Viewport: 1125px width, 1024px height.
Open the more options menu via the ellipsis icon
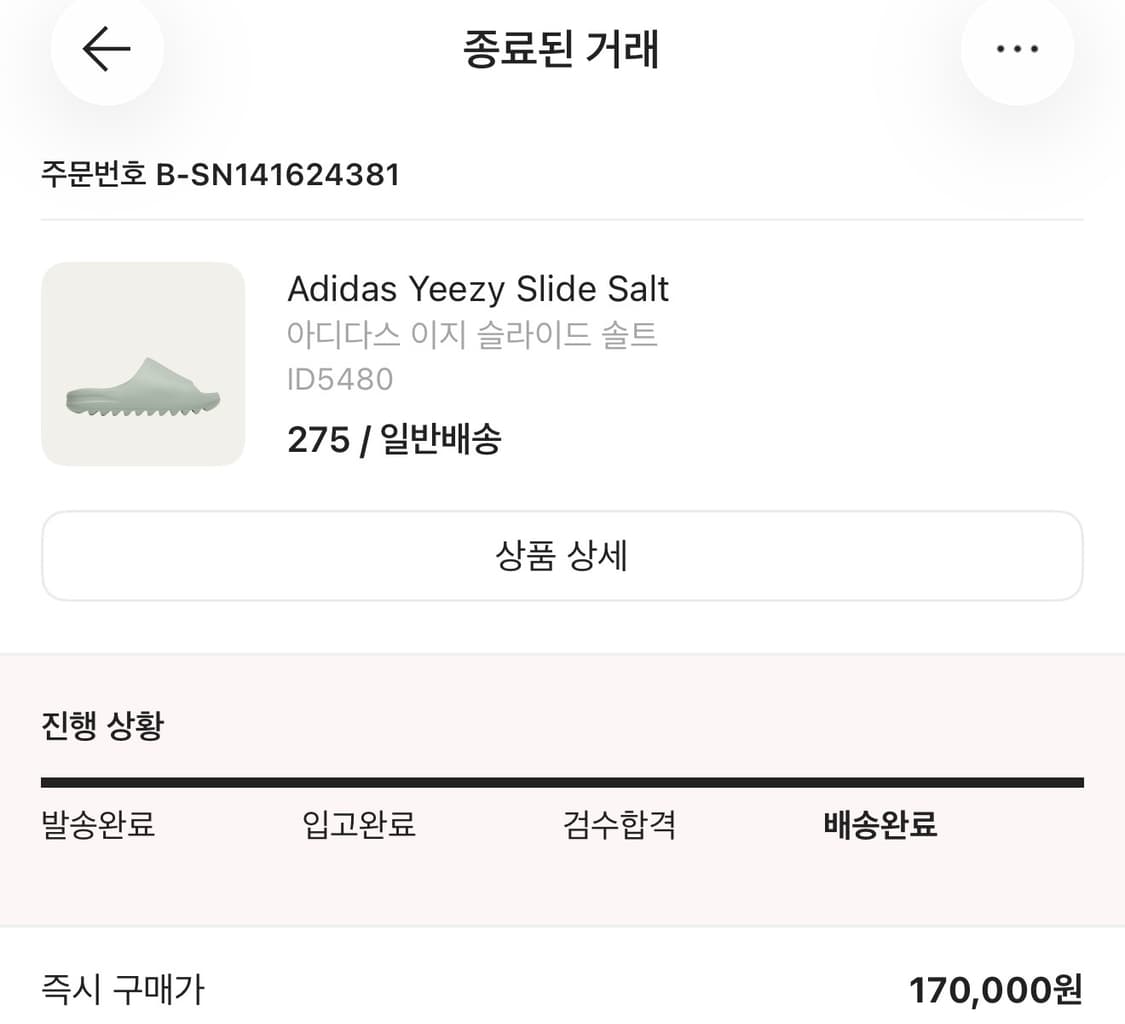(x=1017, y=48)
